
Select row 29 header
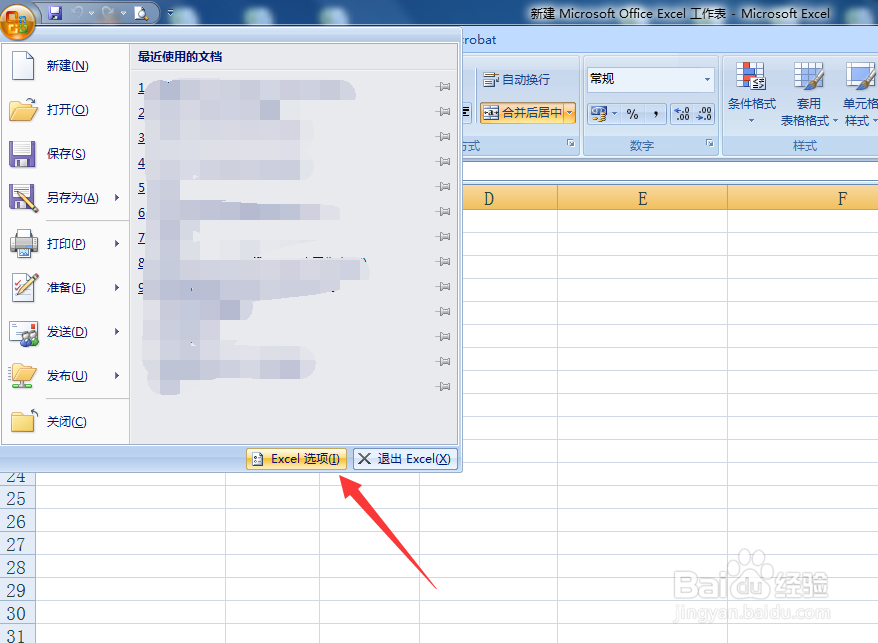17,590
